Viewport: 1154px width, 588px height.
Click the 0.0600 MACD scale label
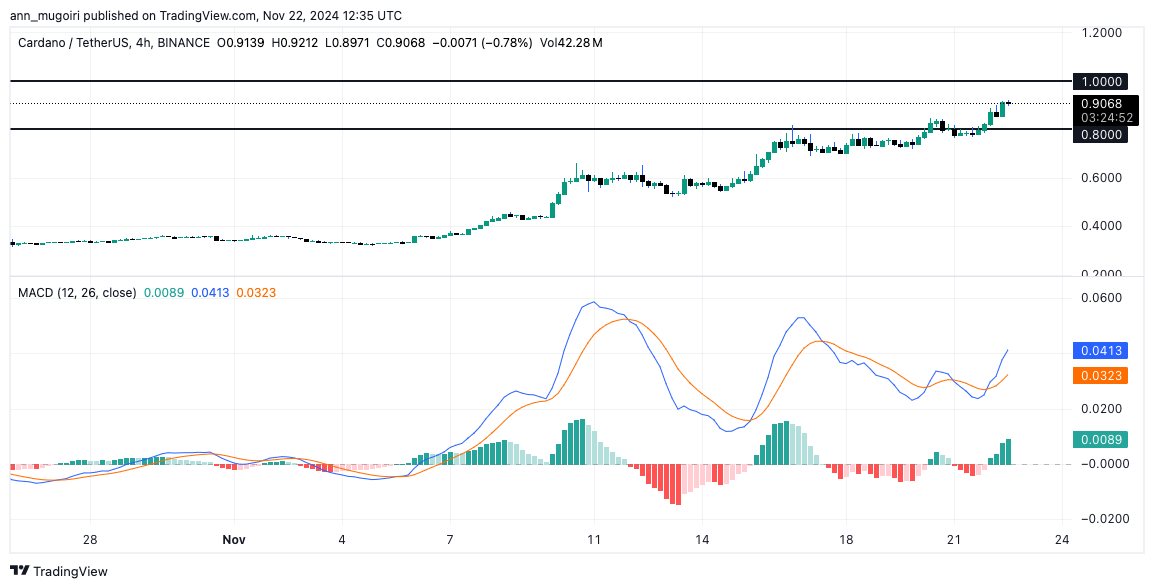coord(1101,298)
